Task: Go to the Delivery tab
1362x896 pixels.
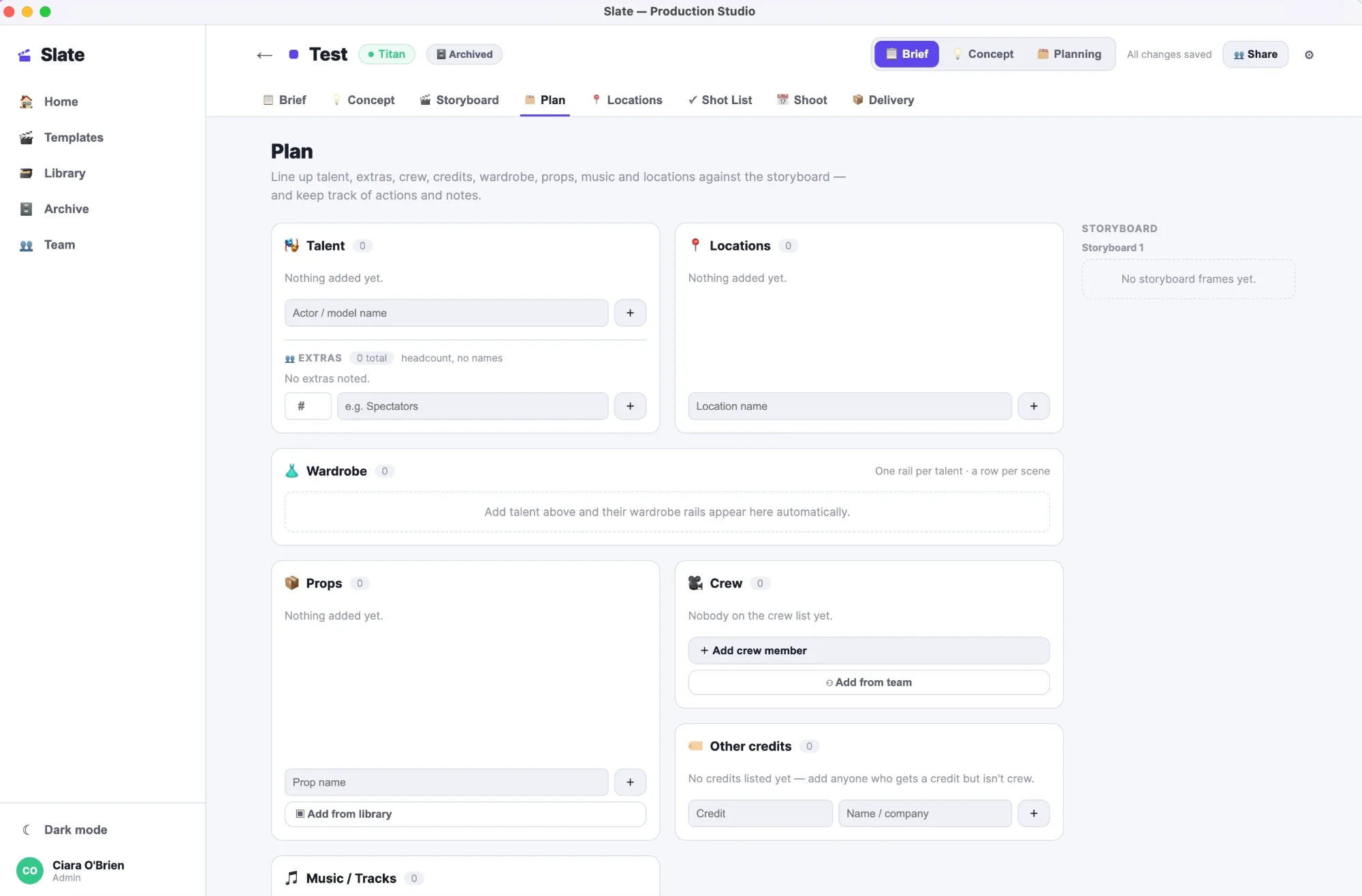Action: point(883,100)
